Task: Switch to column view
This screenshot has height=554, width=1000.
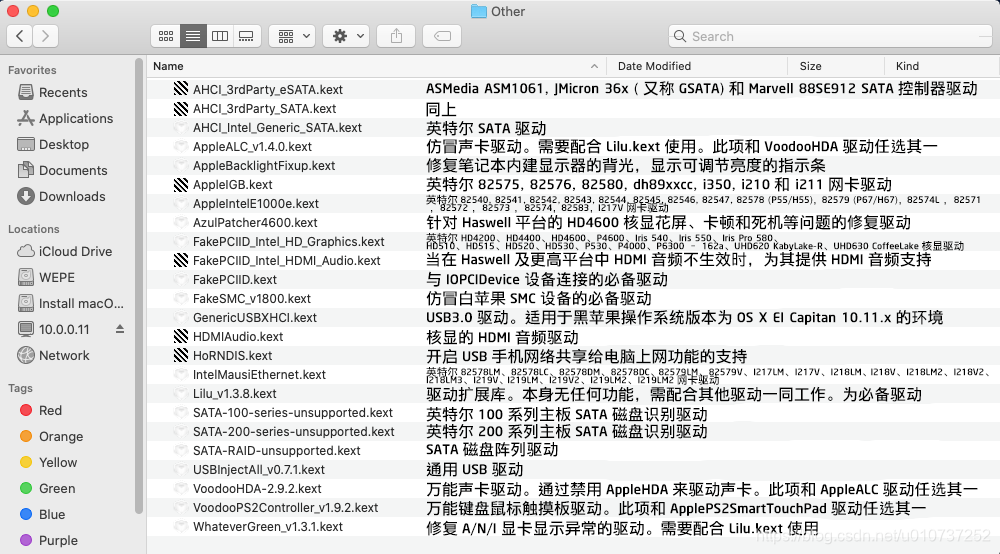Action: 220,36
